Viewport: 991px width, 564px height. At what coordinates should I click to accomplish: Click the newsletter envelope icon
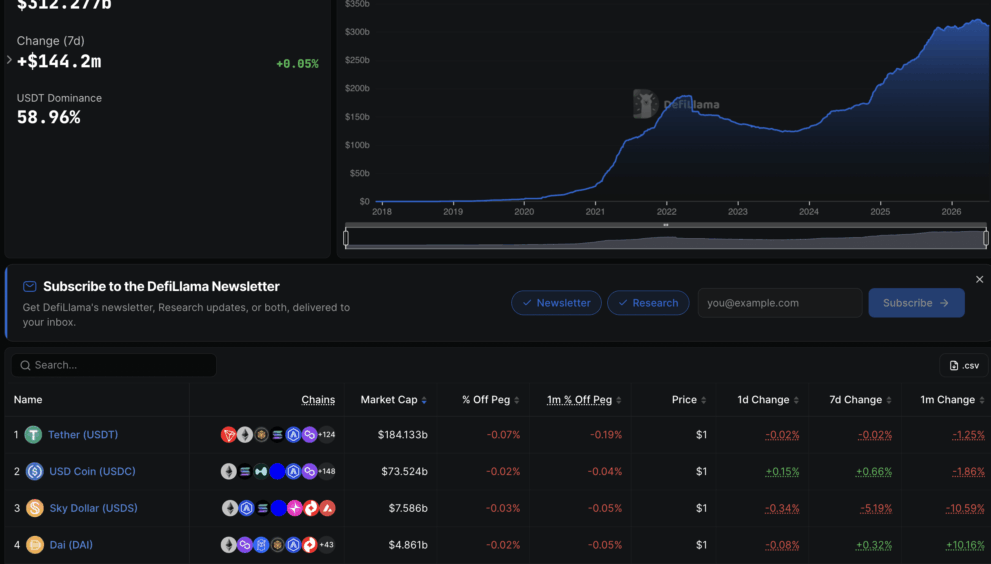(x=30, y=286)
